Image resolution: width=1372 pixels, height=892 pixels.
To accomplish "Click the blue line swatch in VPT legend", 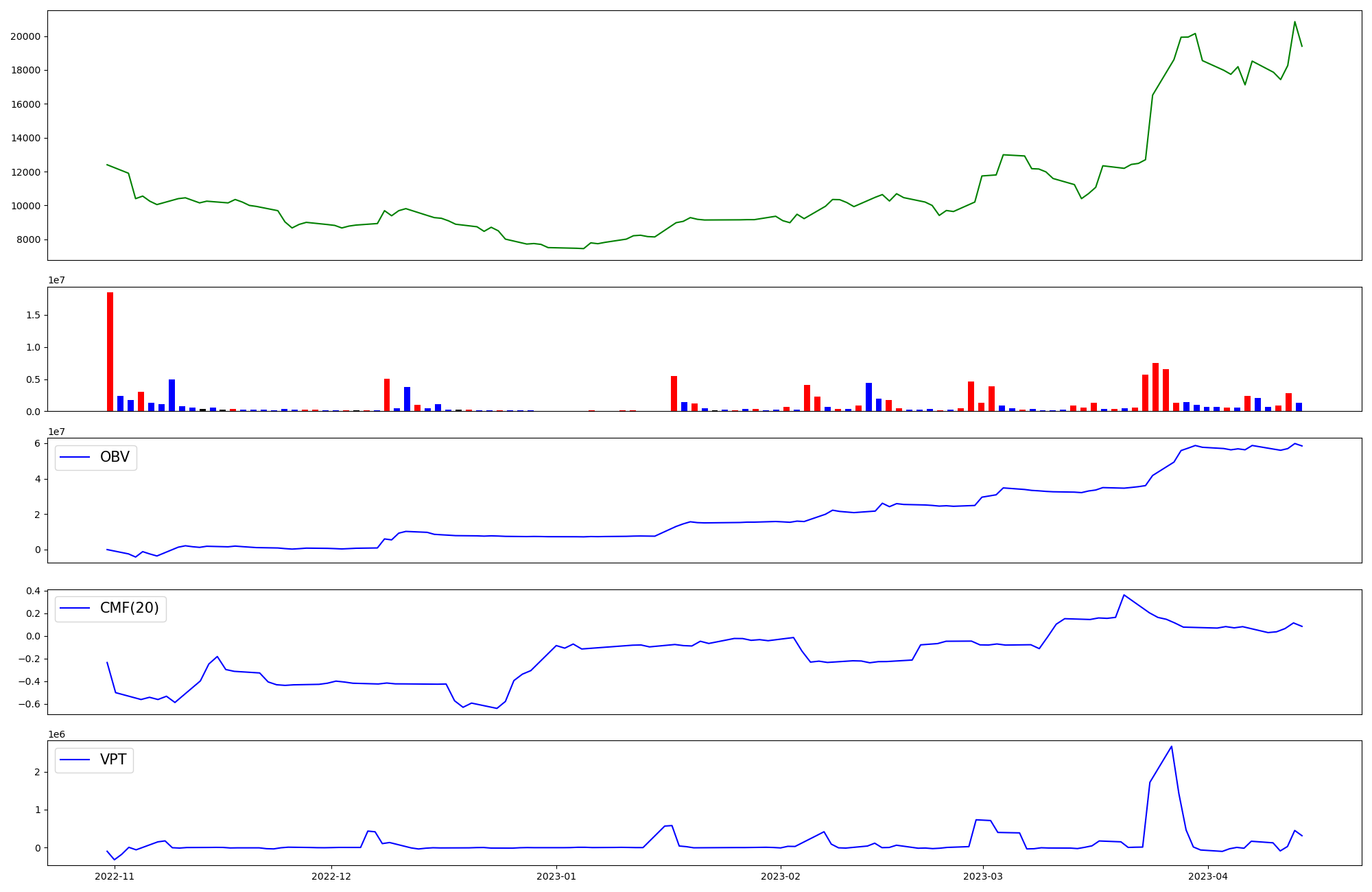I will (x=75, y=760).
